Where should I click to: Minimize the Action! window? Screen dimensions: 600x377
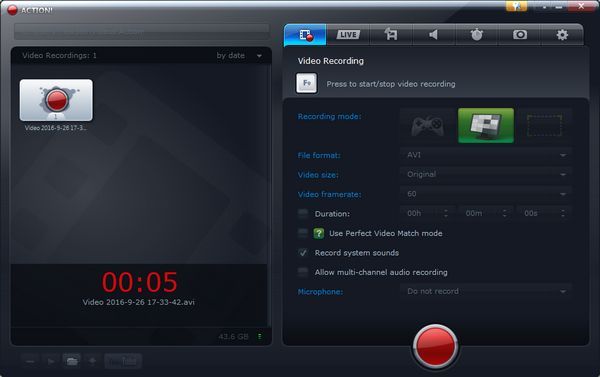coord(559,6)
